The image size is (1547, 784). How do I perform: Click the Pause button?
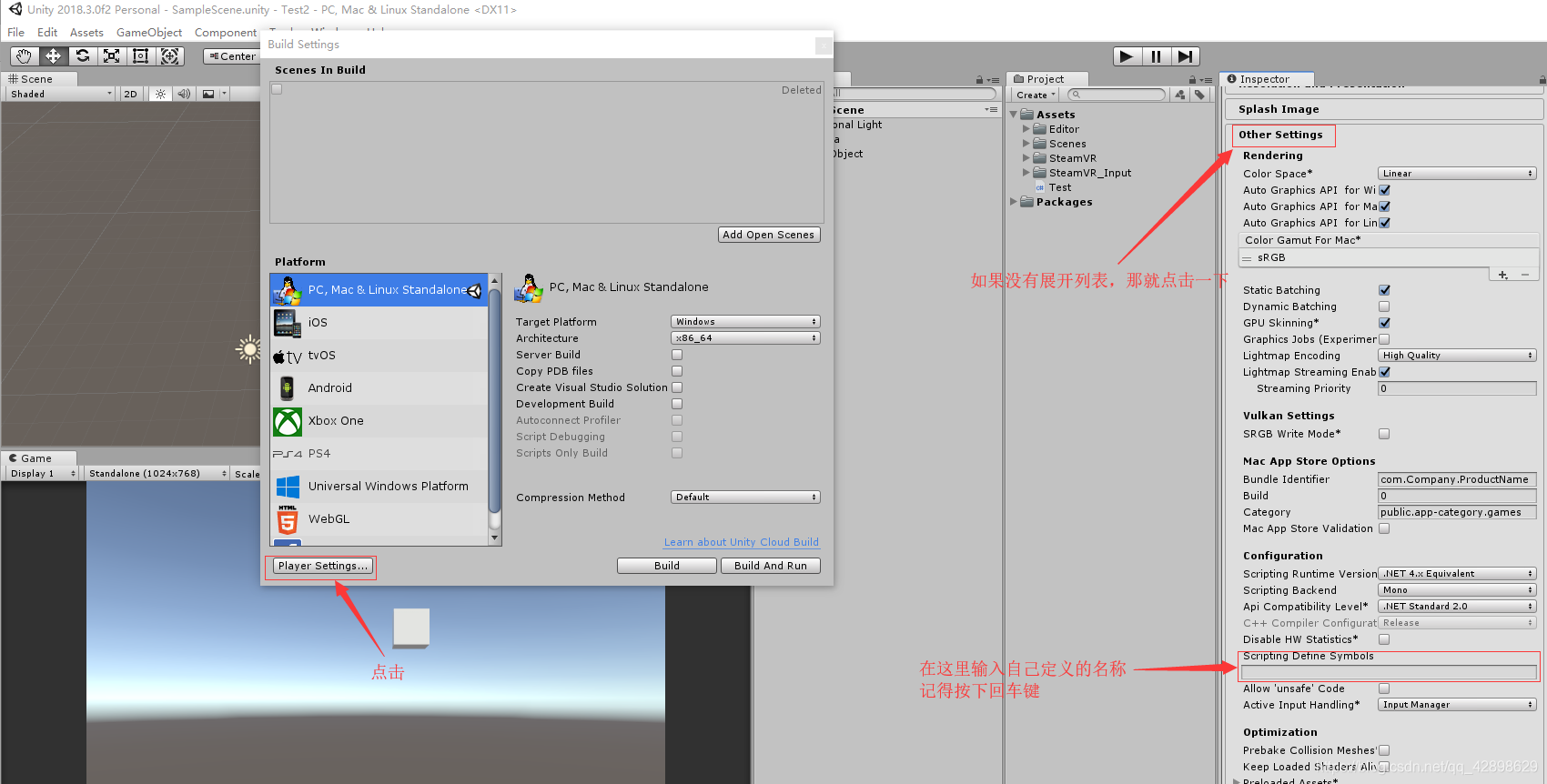1156,56
